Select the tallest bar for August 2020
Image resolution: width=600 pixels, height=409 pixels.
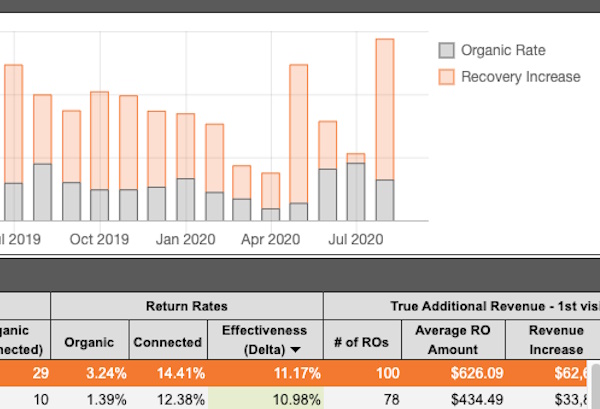(x=384, y=108)
